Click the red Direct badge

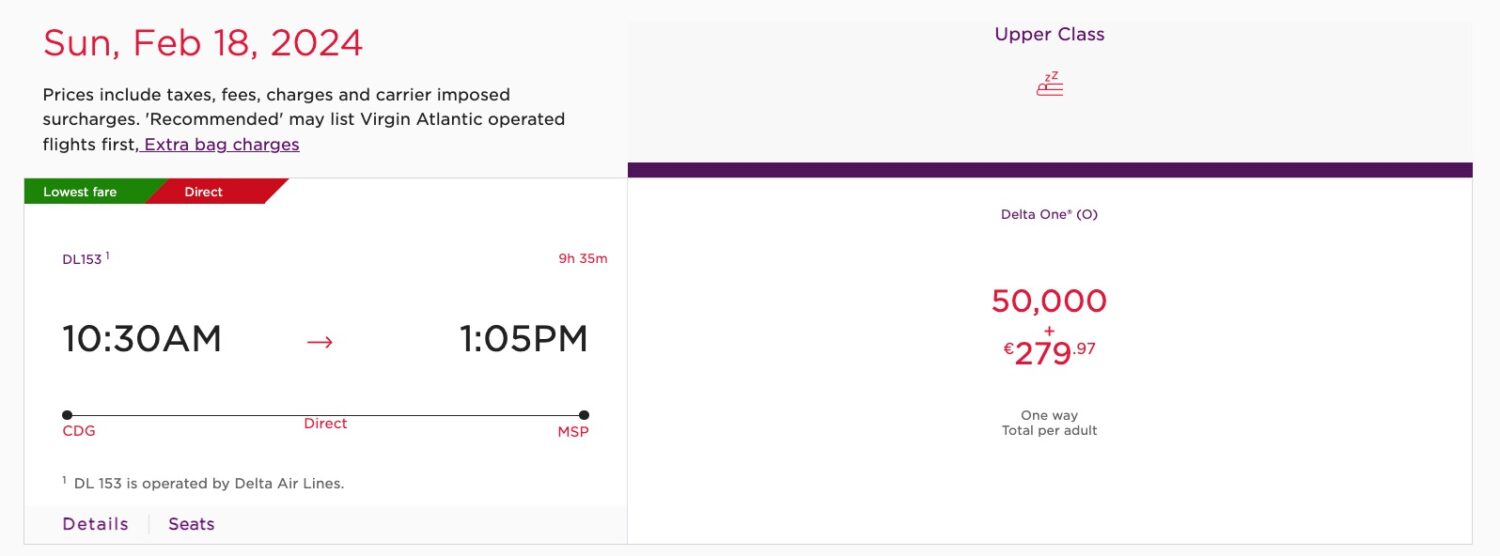pos(205,192)
